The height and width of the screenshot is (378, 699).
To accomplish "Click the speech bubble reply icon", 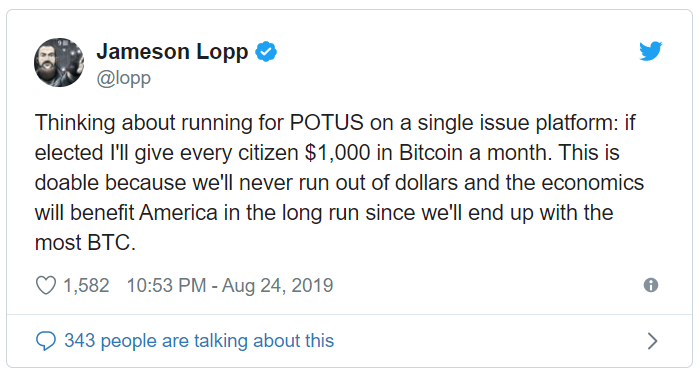I will point(45,341).
